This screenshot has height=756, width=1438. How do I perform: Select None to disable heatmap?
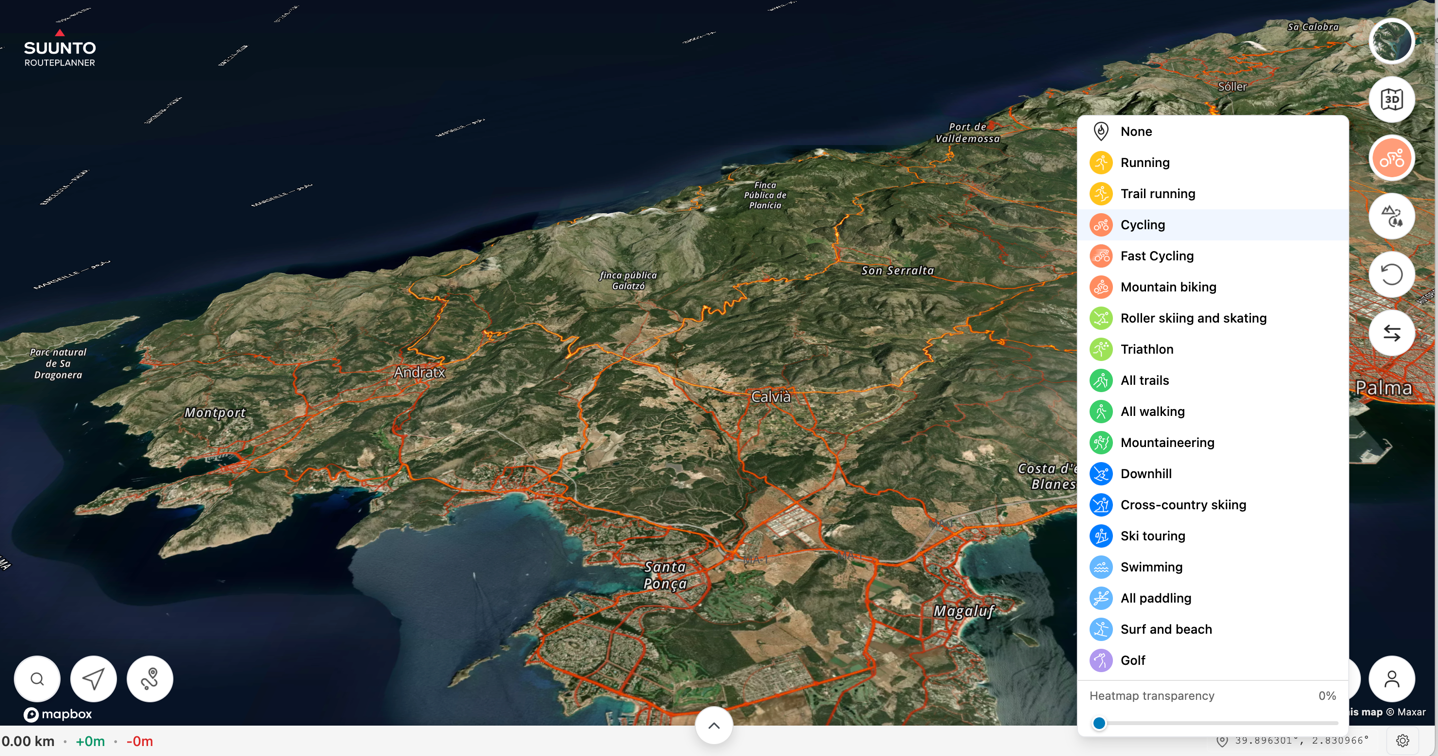click(x=1136, y=132)
